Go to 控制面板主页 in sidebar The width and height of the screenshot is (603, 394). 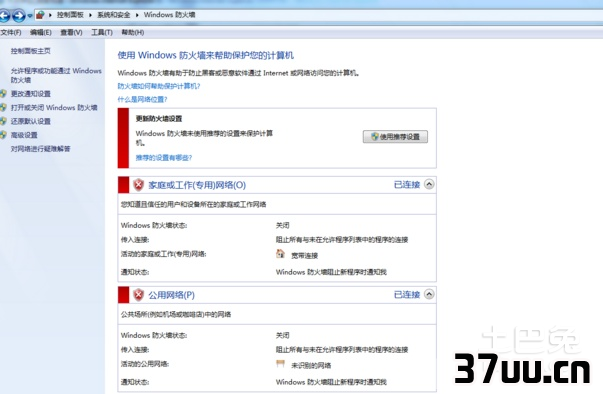[x=30, y=51]
